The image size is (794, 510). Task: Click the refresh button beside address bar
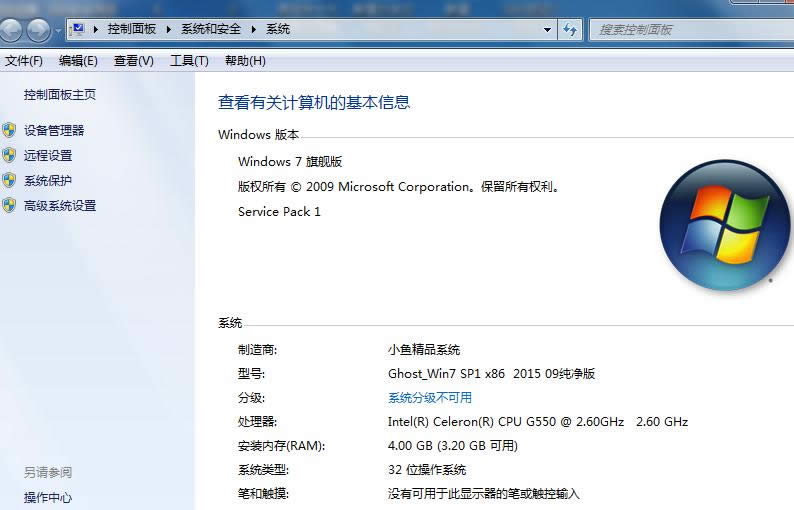570,30
